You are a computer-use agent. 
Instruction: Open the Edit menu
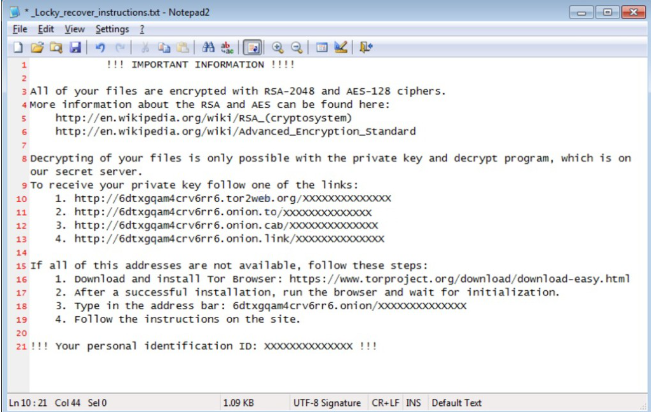[x=46, y=29]
